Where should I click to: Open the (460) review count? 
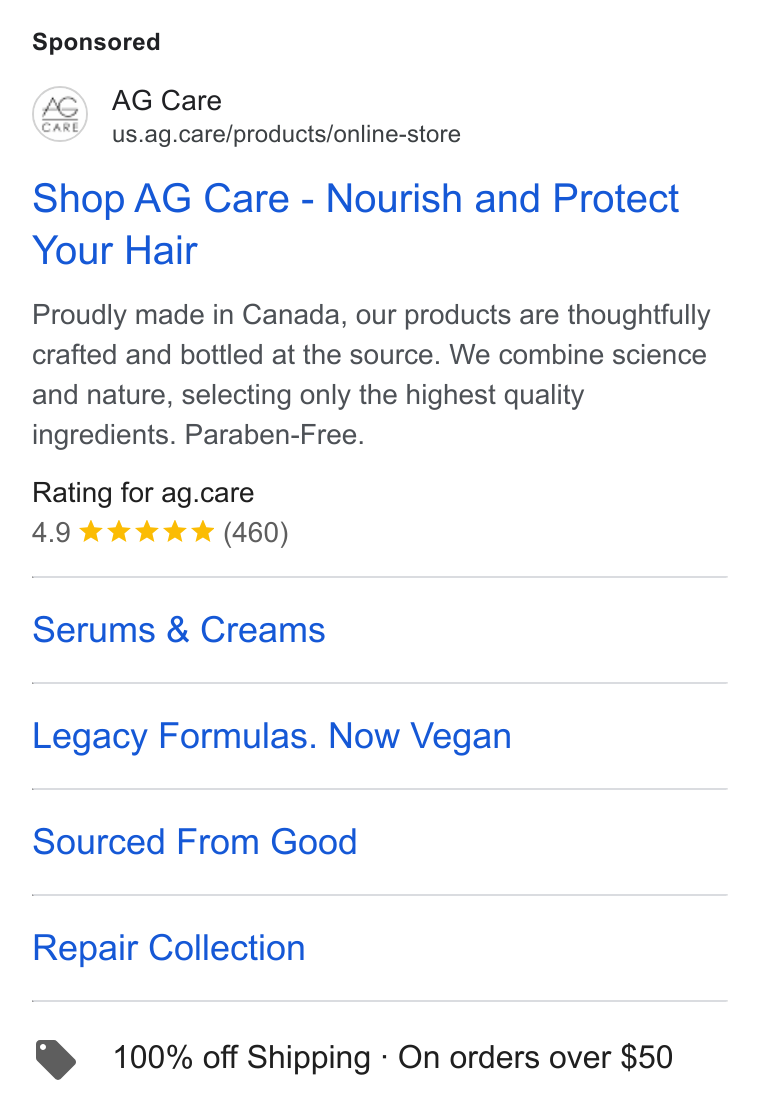(x=256, y=533)
